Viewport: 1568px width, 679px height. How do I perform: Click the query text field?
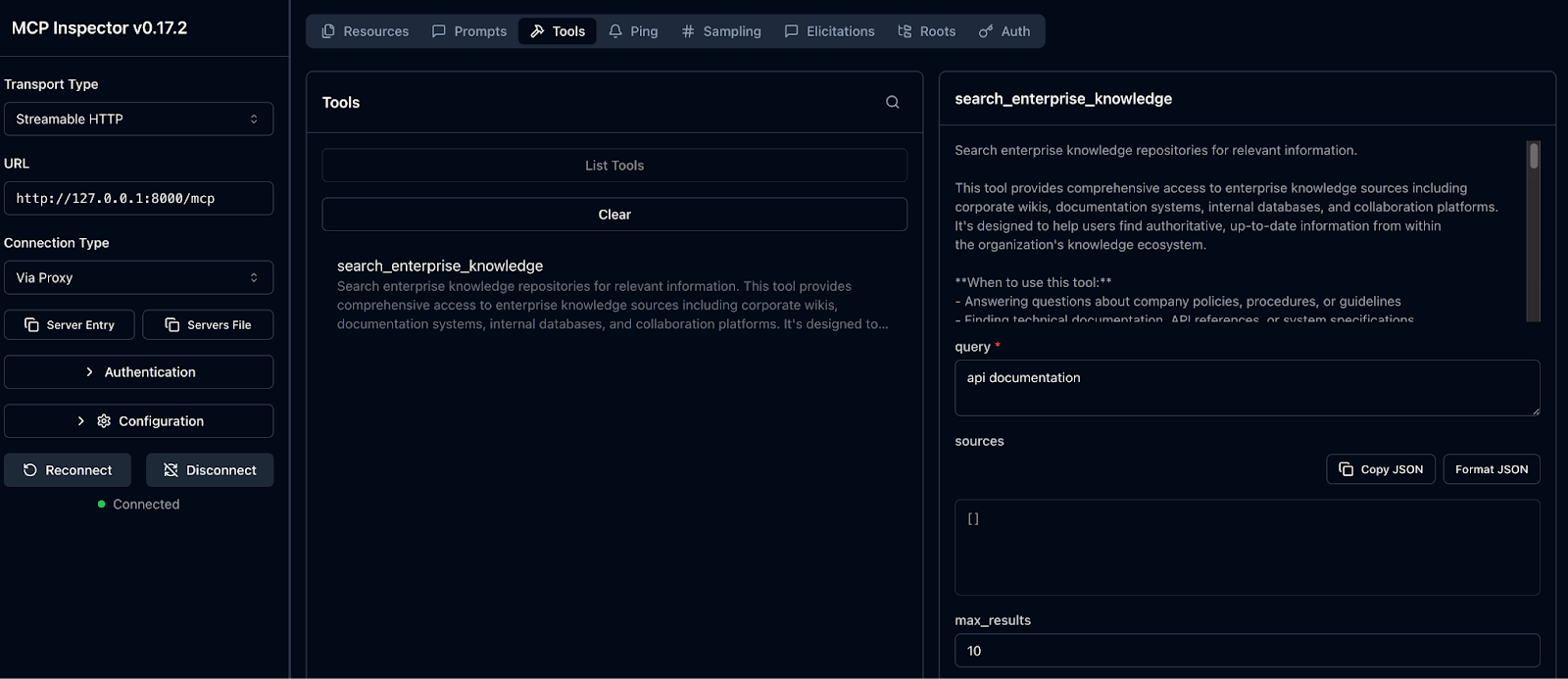tap(1247, 388)
